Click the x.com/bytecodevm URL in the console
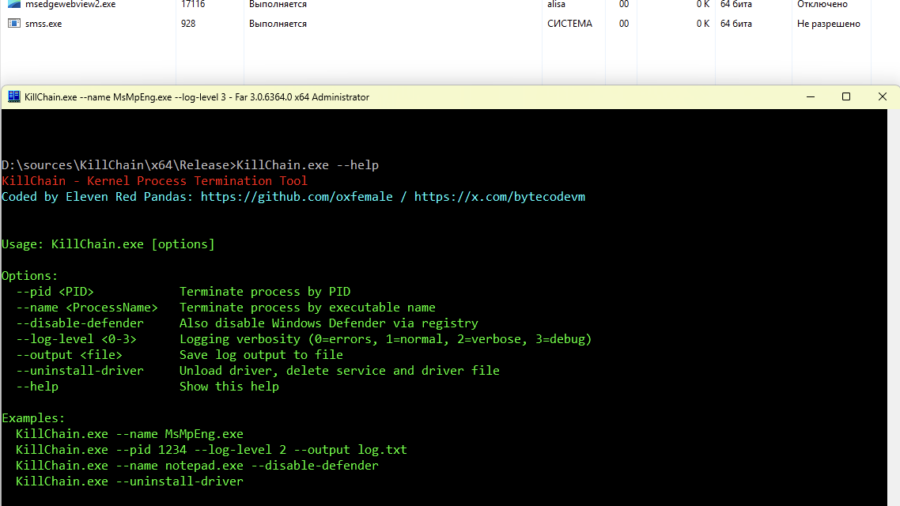The height and width of the screenshot is (506, 900). [x=499, y=197]
